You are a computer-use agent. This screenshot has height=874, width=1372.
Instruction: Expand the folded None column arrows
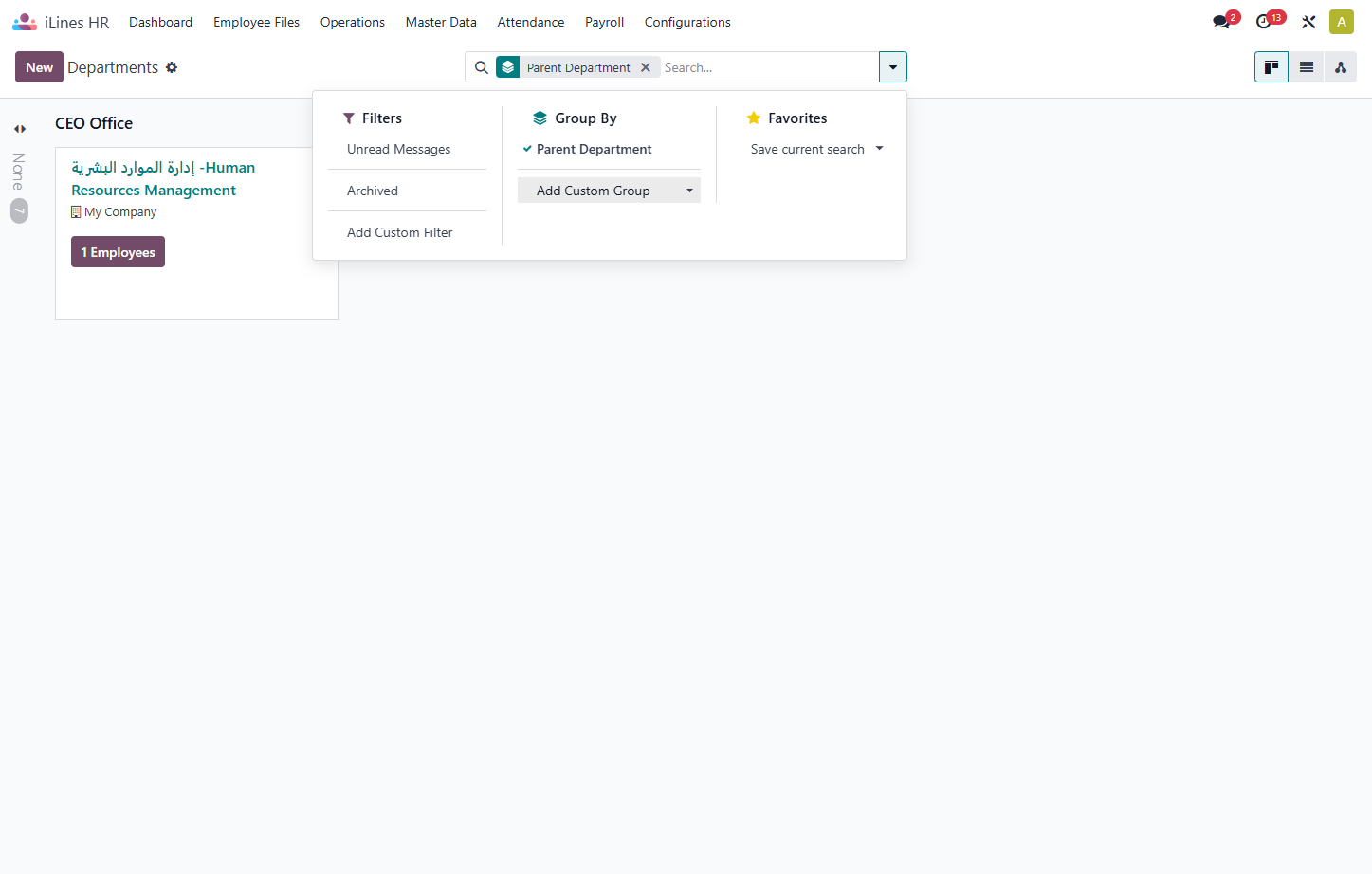[20, 129]
